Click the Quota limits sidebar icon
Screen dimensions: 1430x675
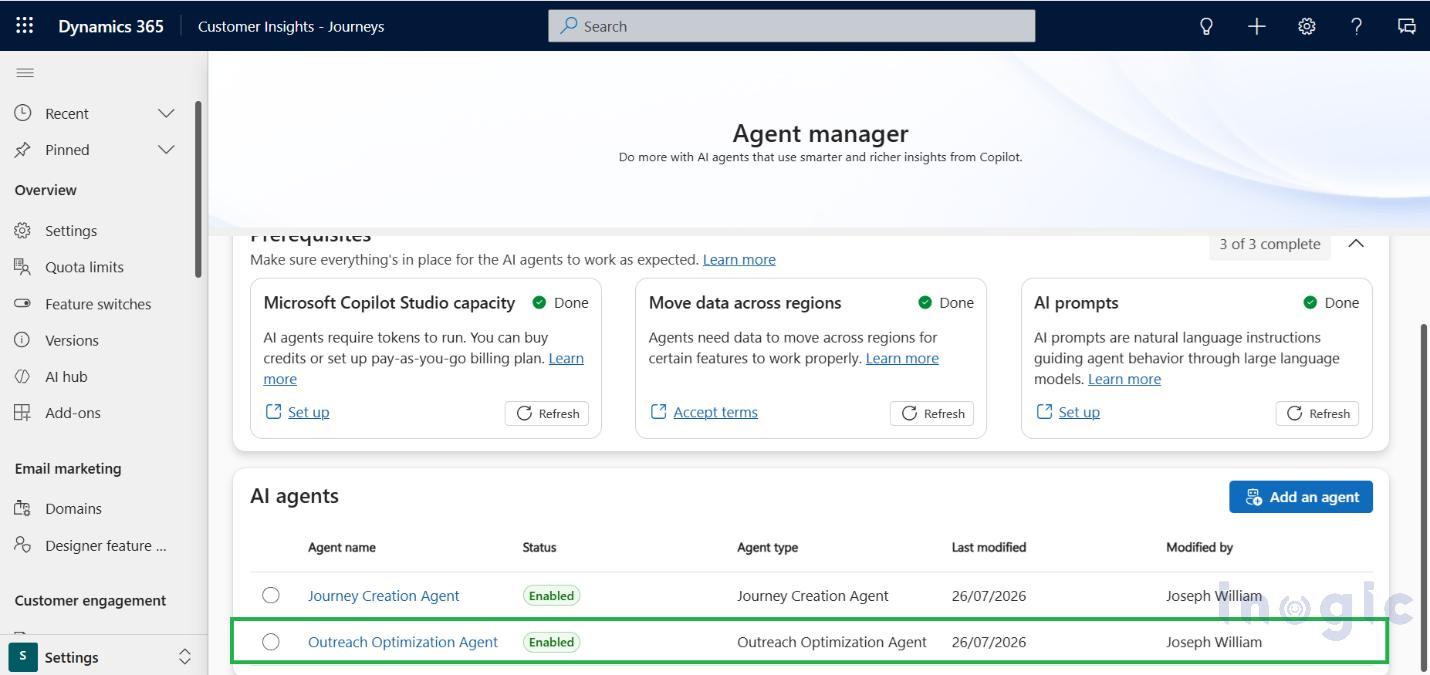23,267
